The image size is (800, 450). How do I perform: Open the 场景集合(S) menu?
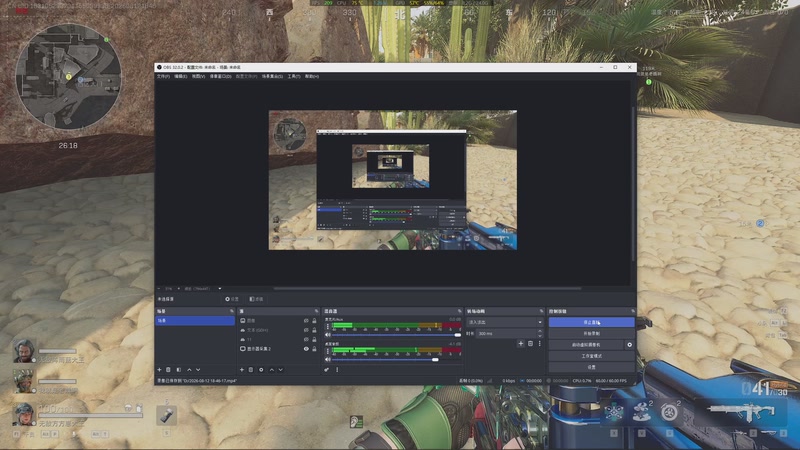click(272, 76)
